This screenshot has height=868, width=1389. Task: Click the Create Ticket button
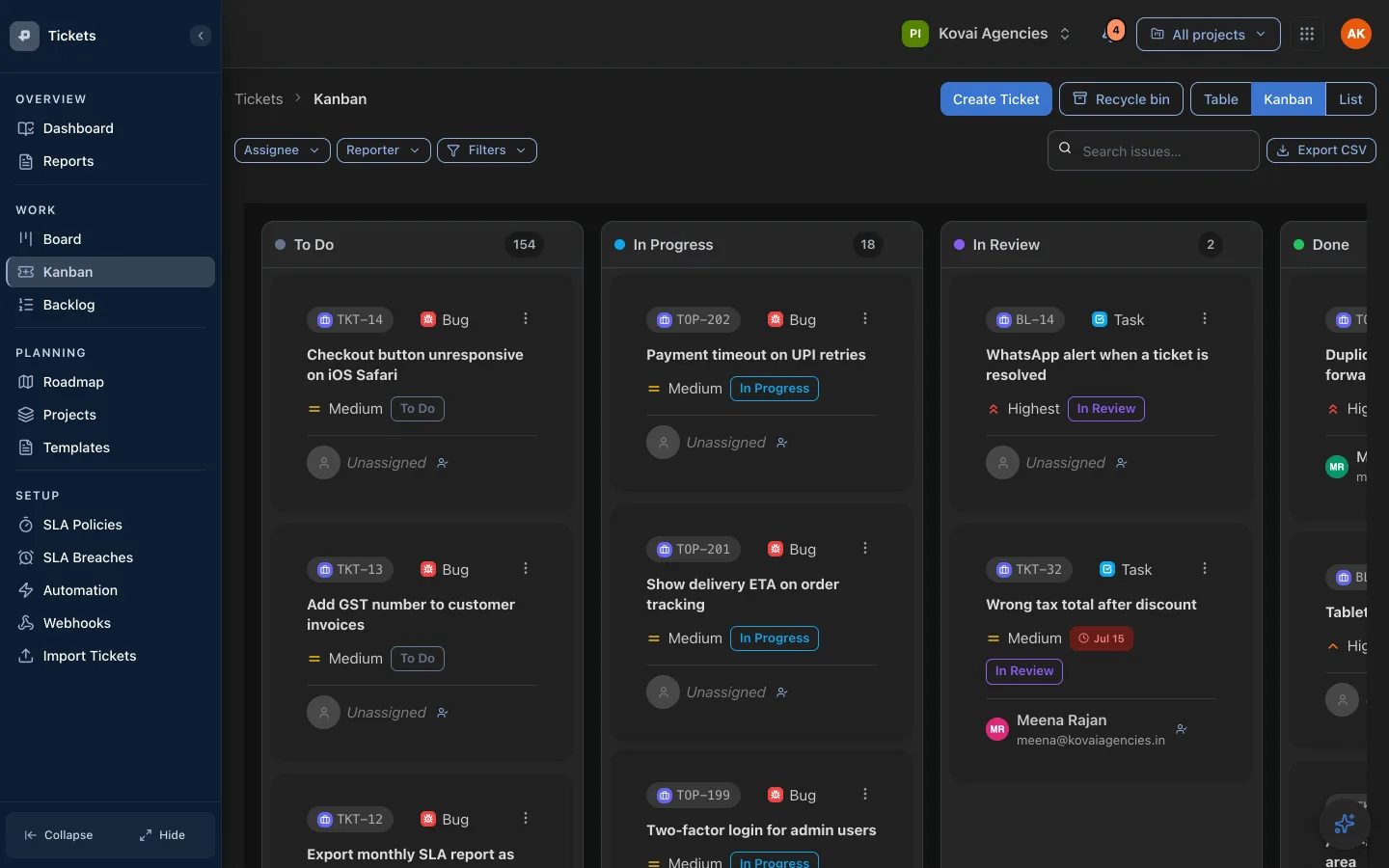[x=996, y=99]
